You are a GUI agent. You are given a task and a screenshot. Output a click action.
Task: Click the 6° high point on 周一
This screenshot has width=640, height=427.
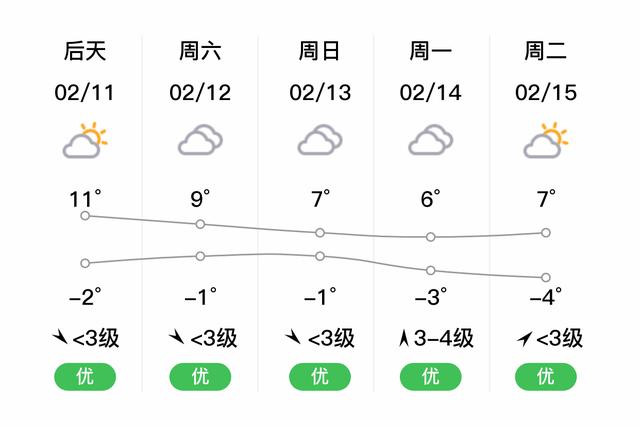tap(431, 237)
